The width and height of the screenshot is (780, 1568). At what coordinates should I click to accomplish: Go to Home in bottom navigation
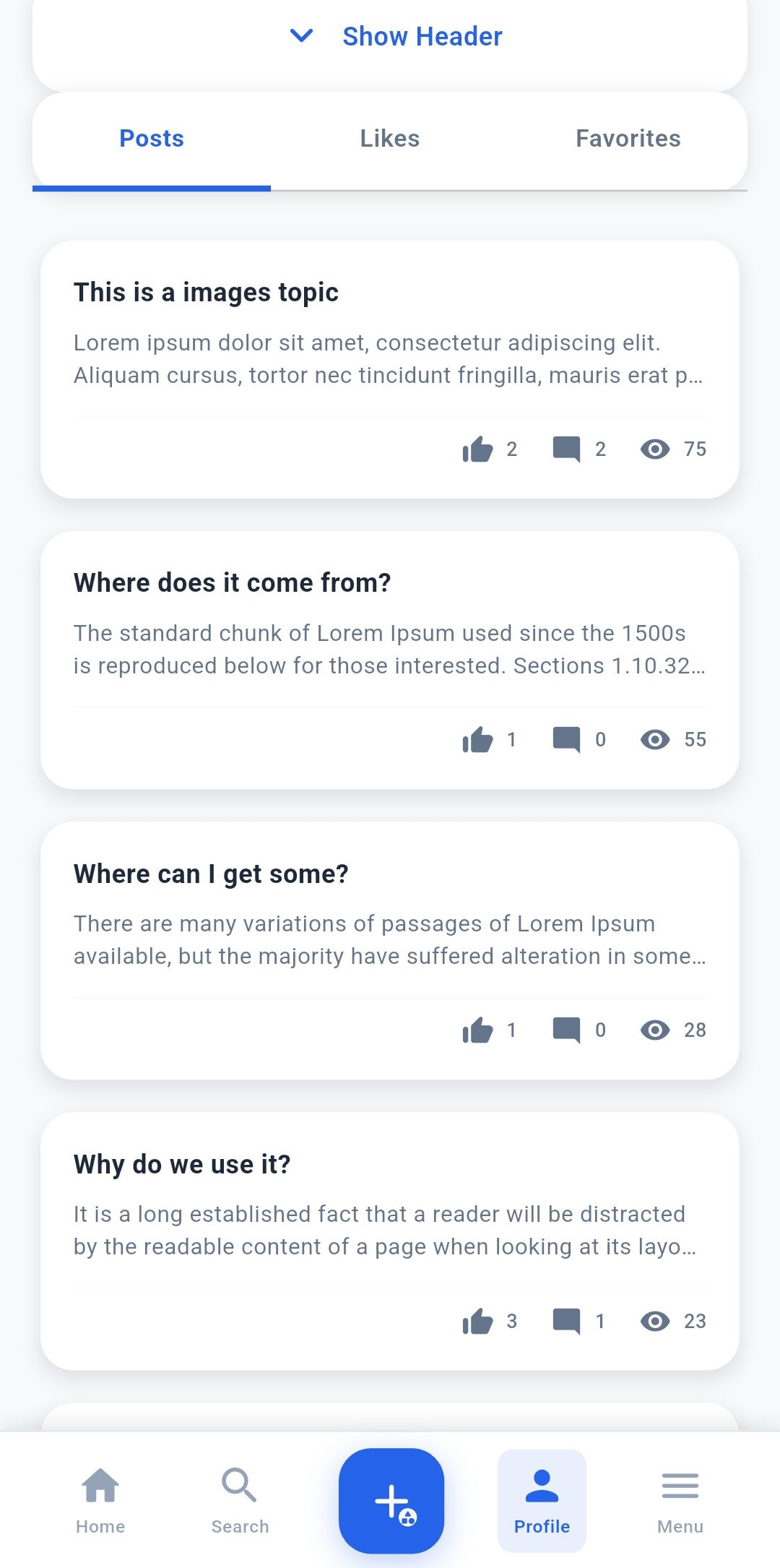tap(100, 1500)
